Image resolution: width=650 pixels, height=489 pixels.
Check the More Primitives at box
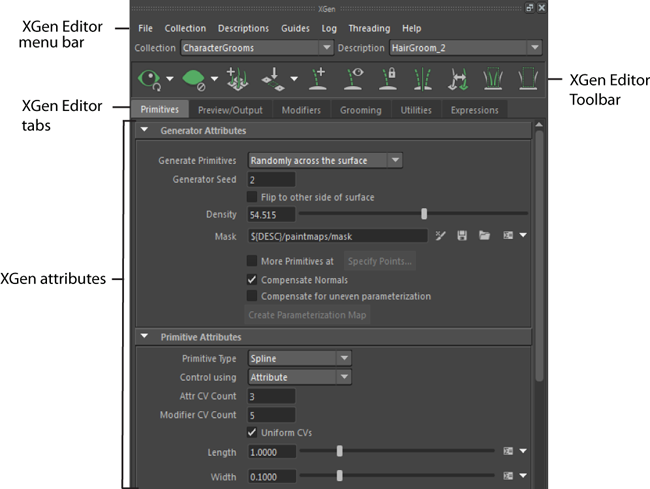point(252,261)
